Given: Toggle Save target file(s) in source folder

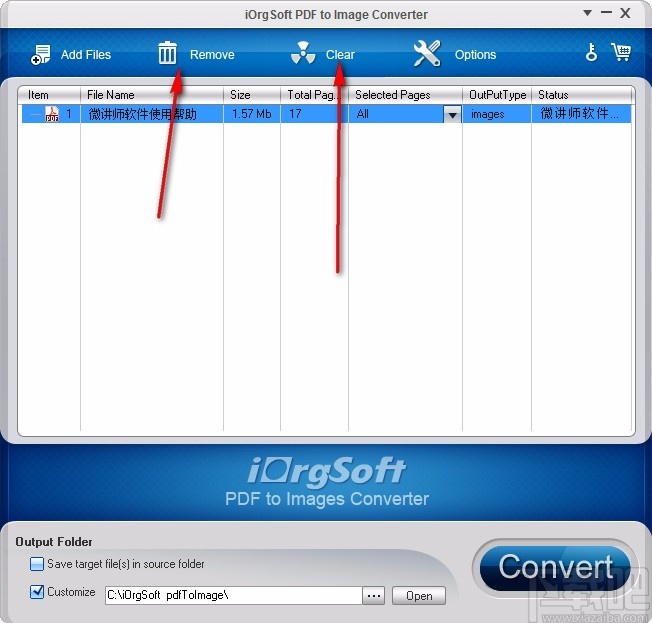Looking at the screenshot, I should (37, 564).
